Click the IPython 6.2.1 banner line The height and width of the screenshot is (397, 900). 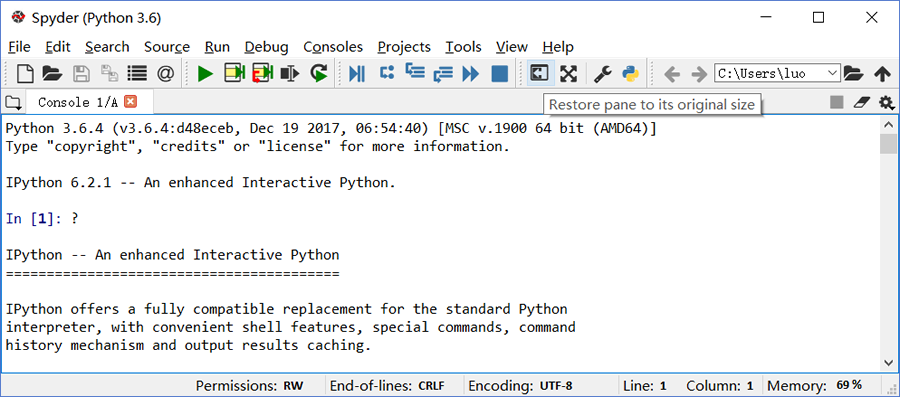click(x=201, y=182)
